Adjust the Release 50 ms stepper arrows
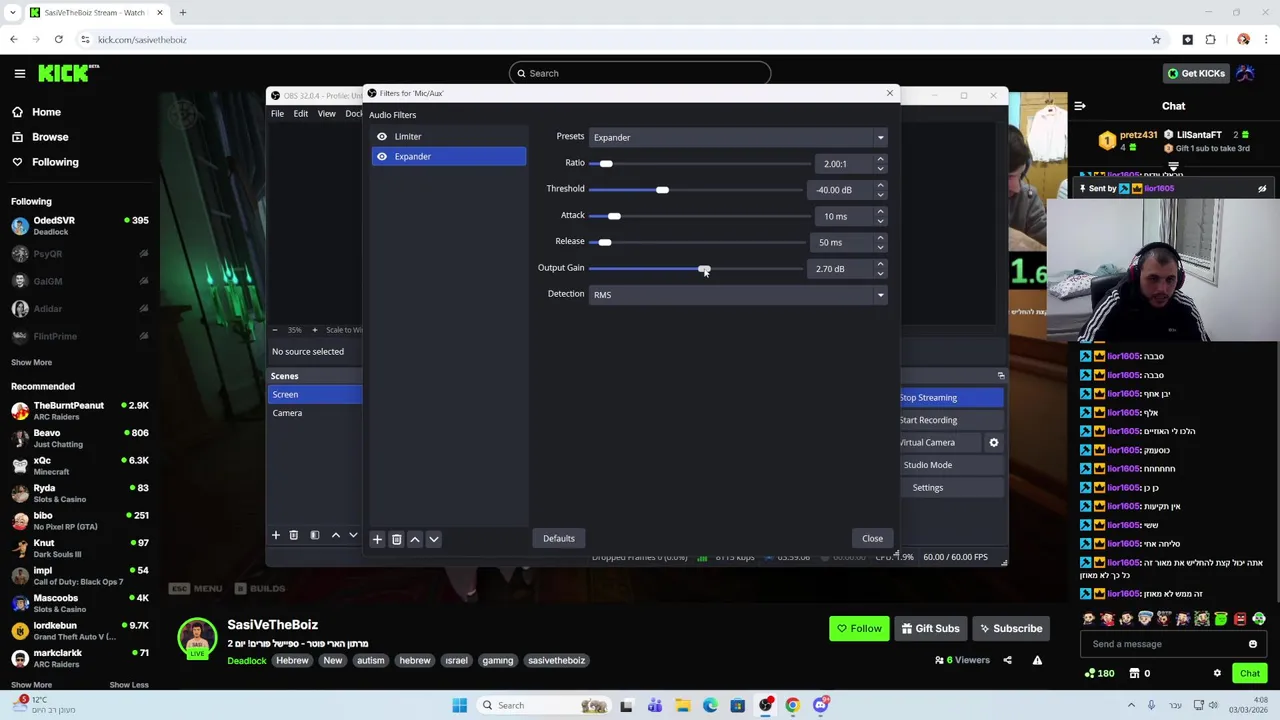Image resolution: width=1280 pixels, height=720 pixels. (880, 242)
